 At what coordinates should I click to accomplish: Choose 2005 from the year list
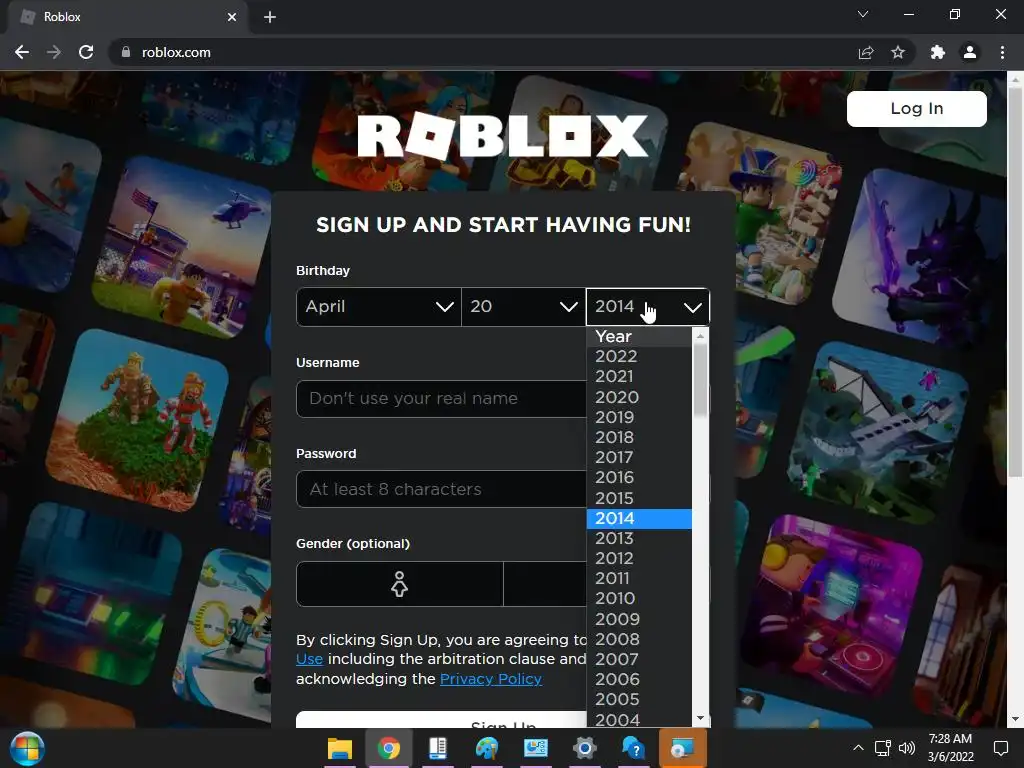pyautogui.click(x=639, y=699)
